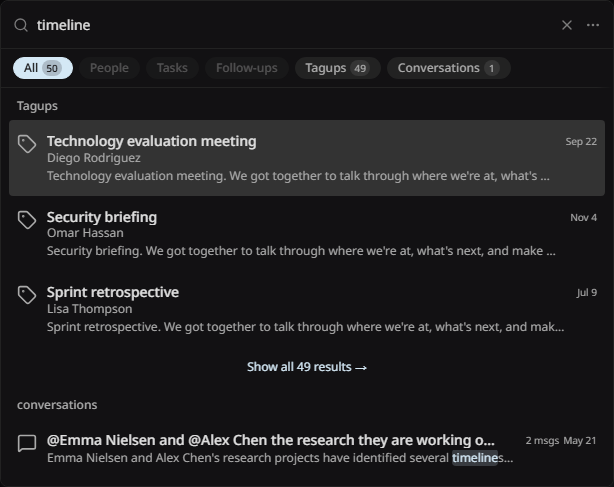Click Show all 49 results link
Screen dimensions: 614x487
pyautogui.click(x=307, y=367)
